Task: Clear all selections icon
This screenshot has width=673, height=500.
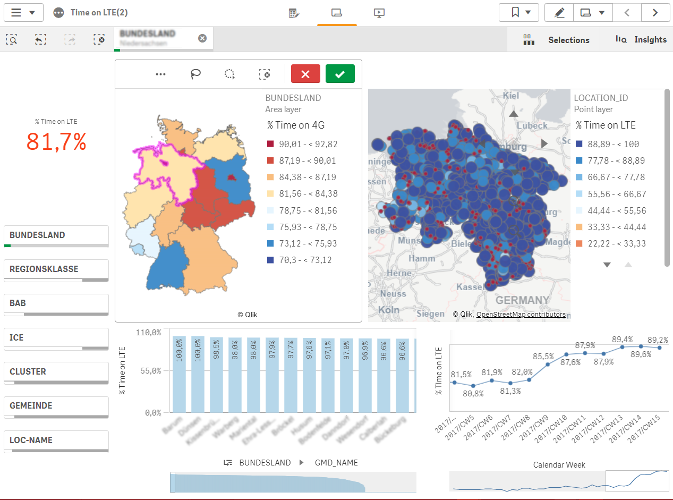Action: (x=99, y=39)
